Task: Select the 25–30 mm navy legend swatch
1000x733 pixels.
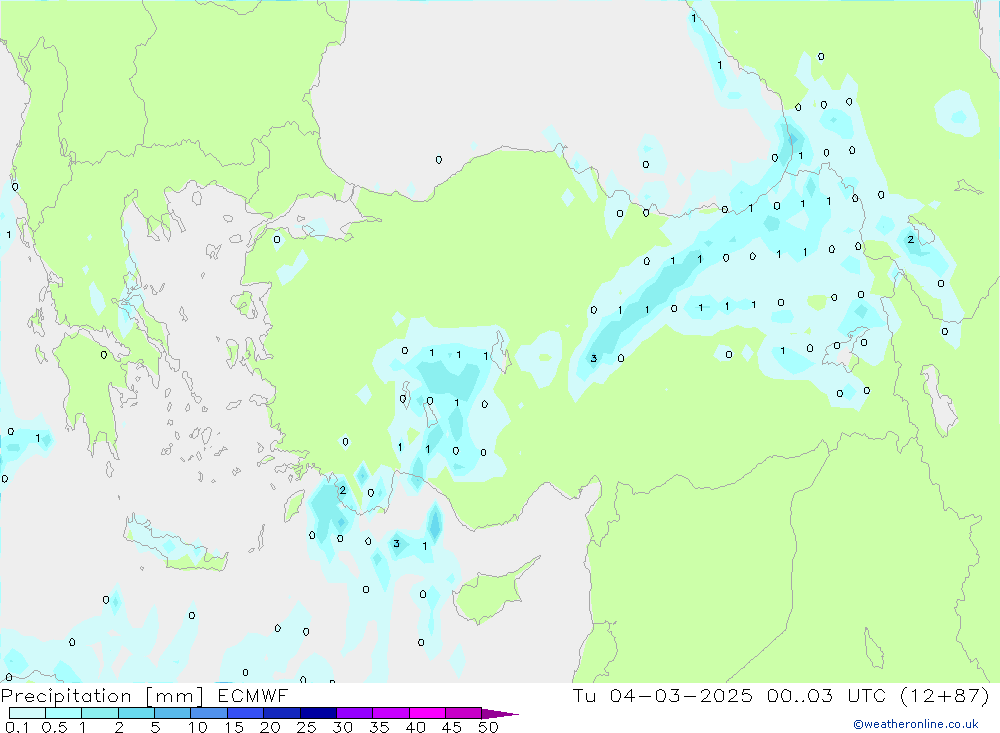Action: click(318, 713)
